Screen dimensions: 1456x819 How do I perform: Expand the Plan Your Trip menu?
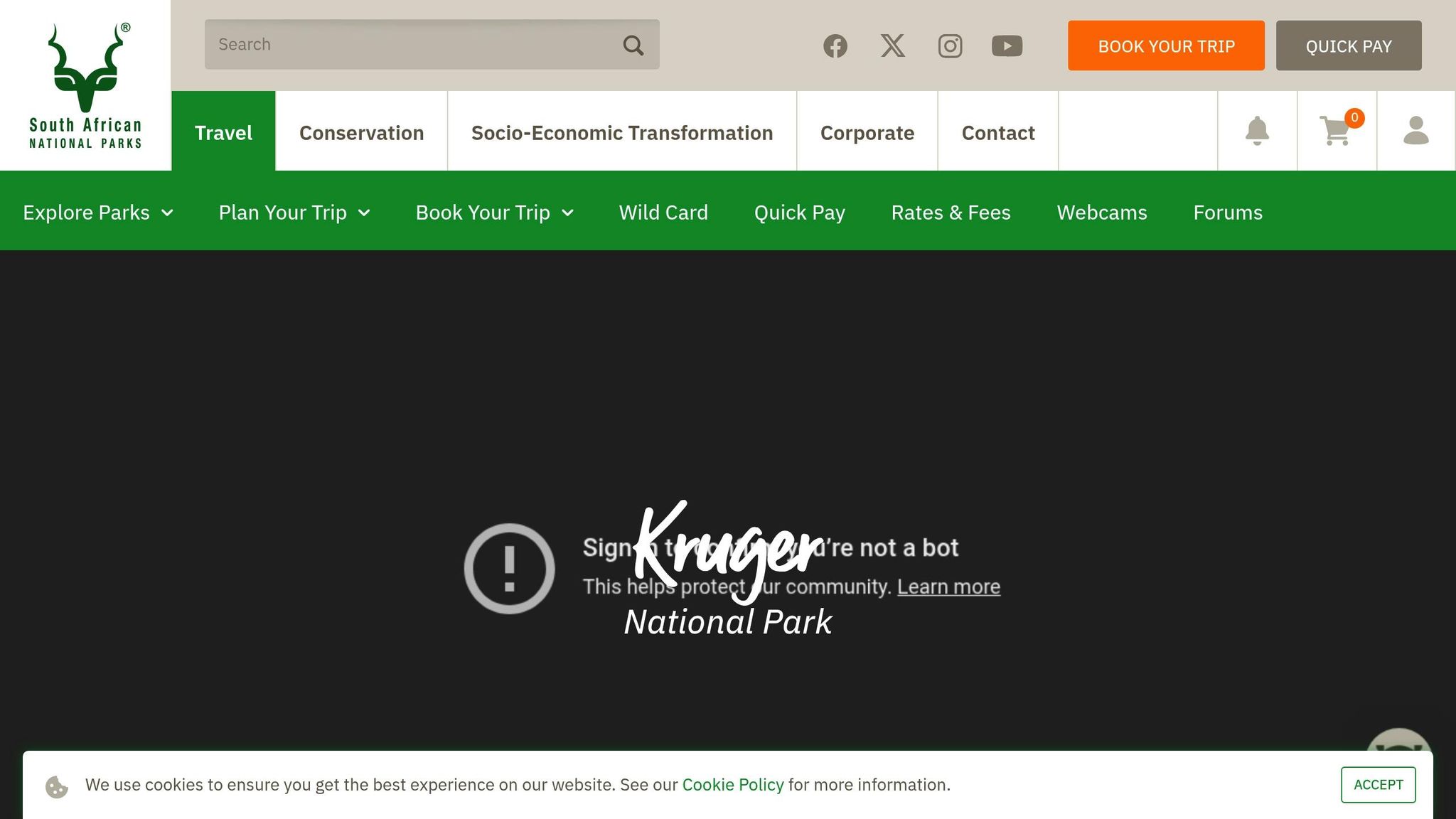[x=294, y=213]
